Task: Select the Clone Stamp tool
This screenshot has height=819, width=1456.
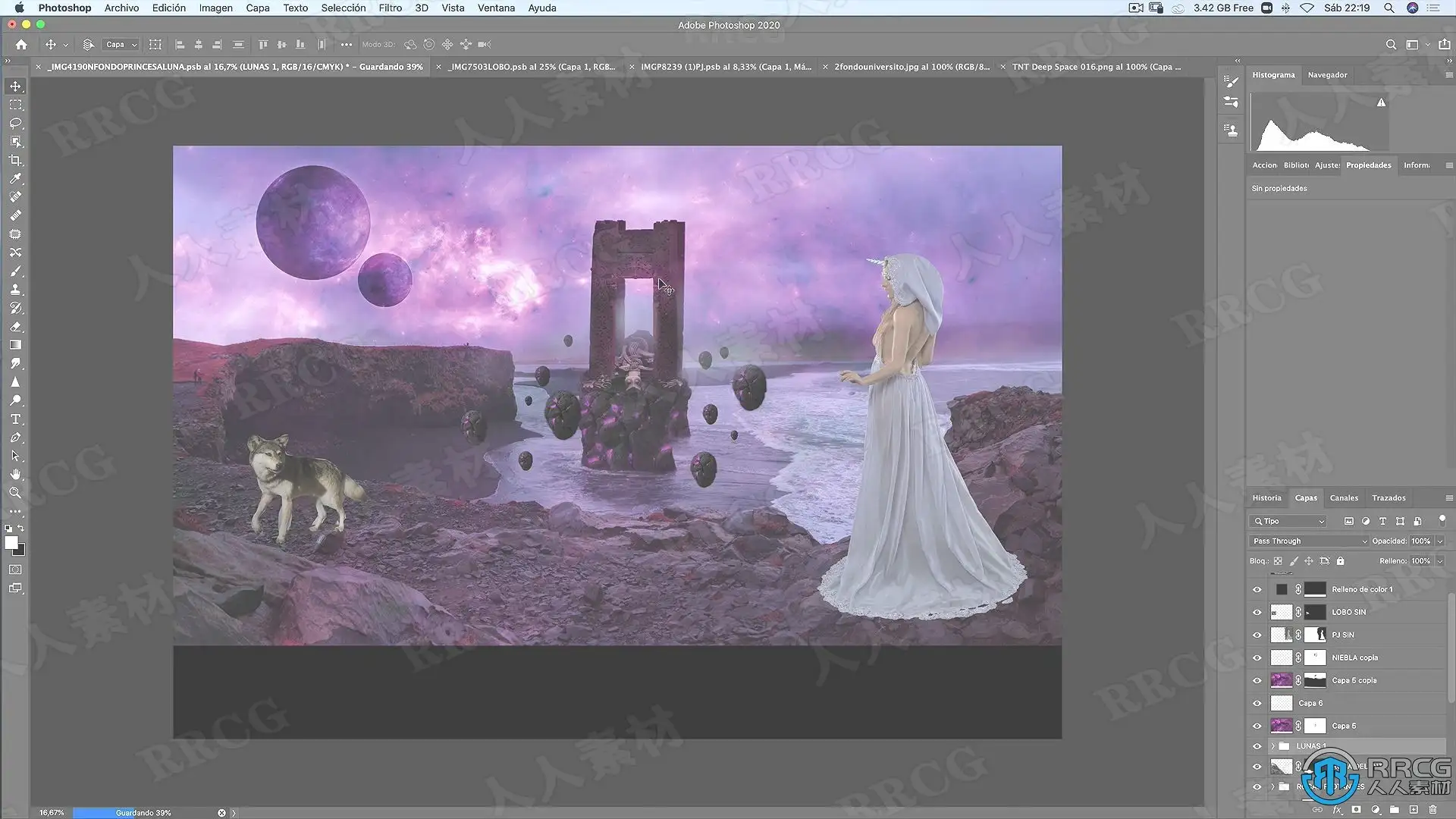Action: click(15, 290)
